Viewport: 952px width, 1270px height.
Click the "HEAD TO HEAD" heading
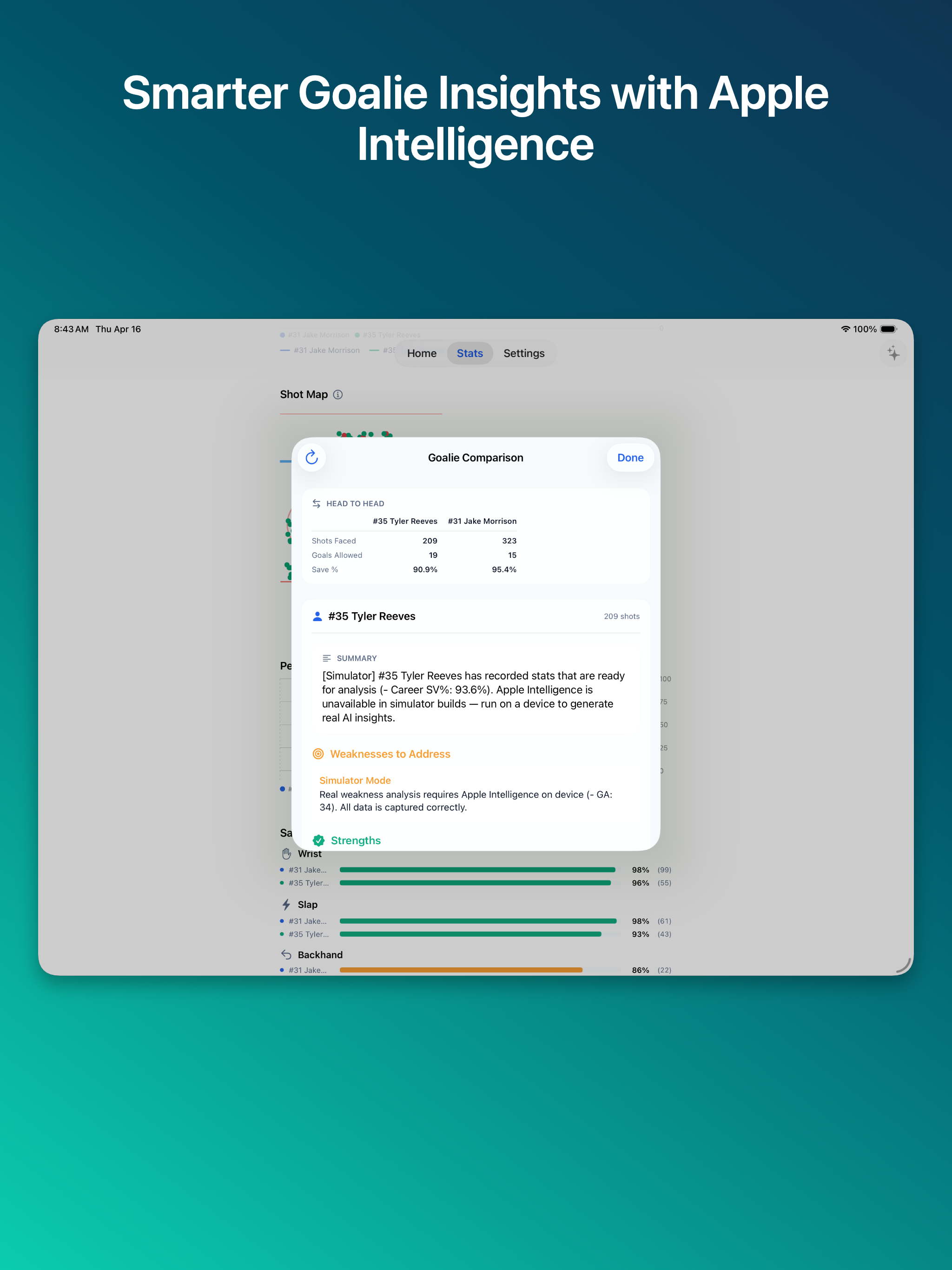[356, 503]
